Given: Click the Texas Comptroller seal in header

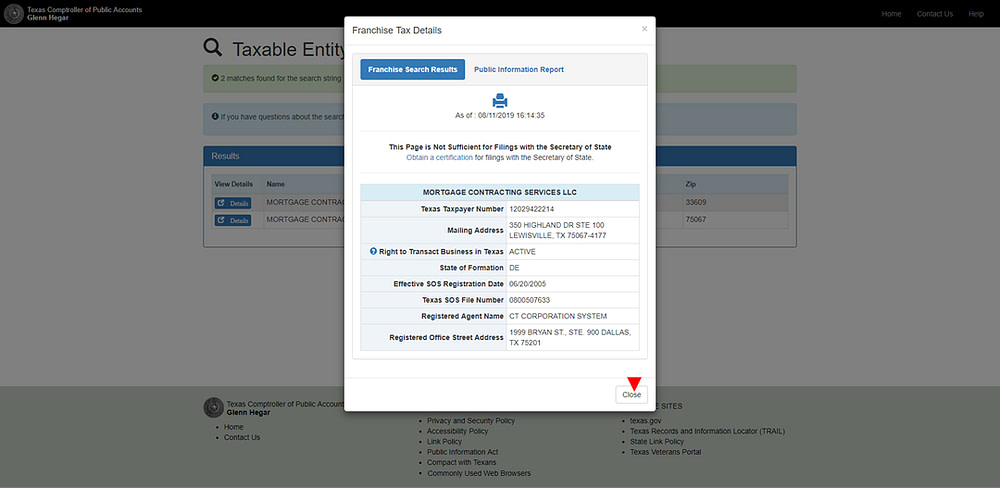Looking at the screenshot, I should (14, 13).
